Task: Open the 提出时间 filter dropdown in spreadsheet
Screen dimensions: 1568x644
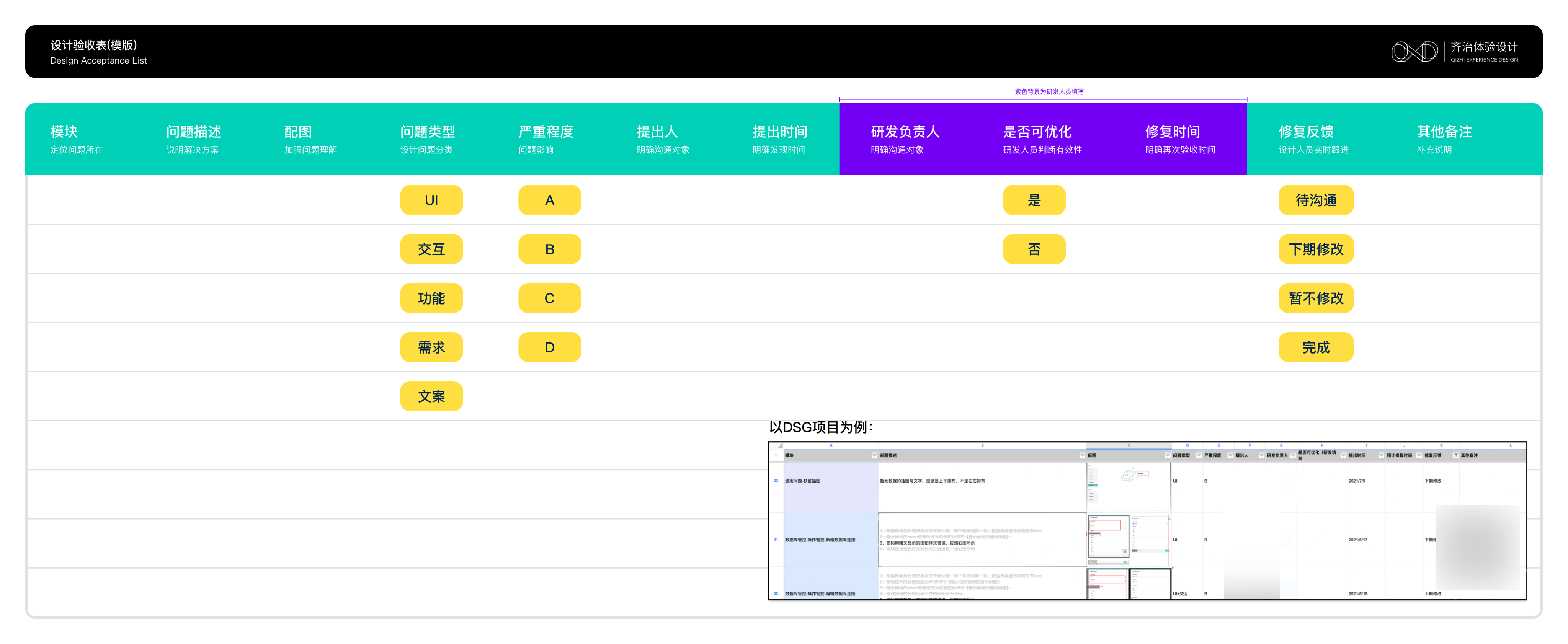Action: pyautogui.click(x=1381, y=455)
